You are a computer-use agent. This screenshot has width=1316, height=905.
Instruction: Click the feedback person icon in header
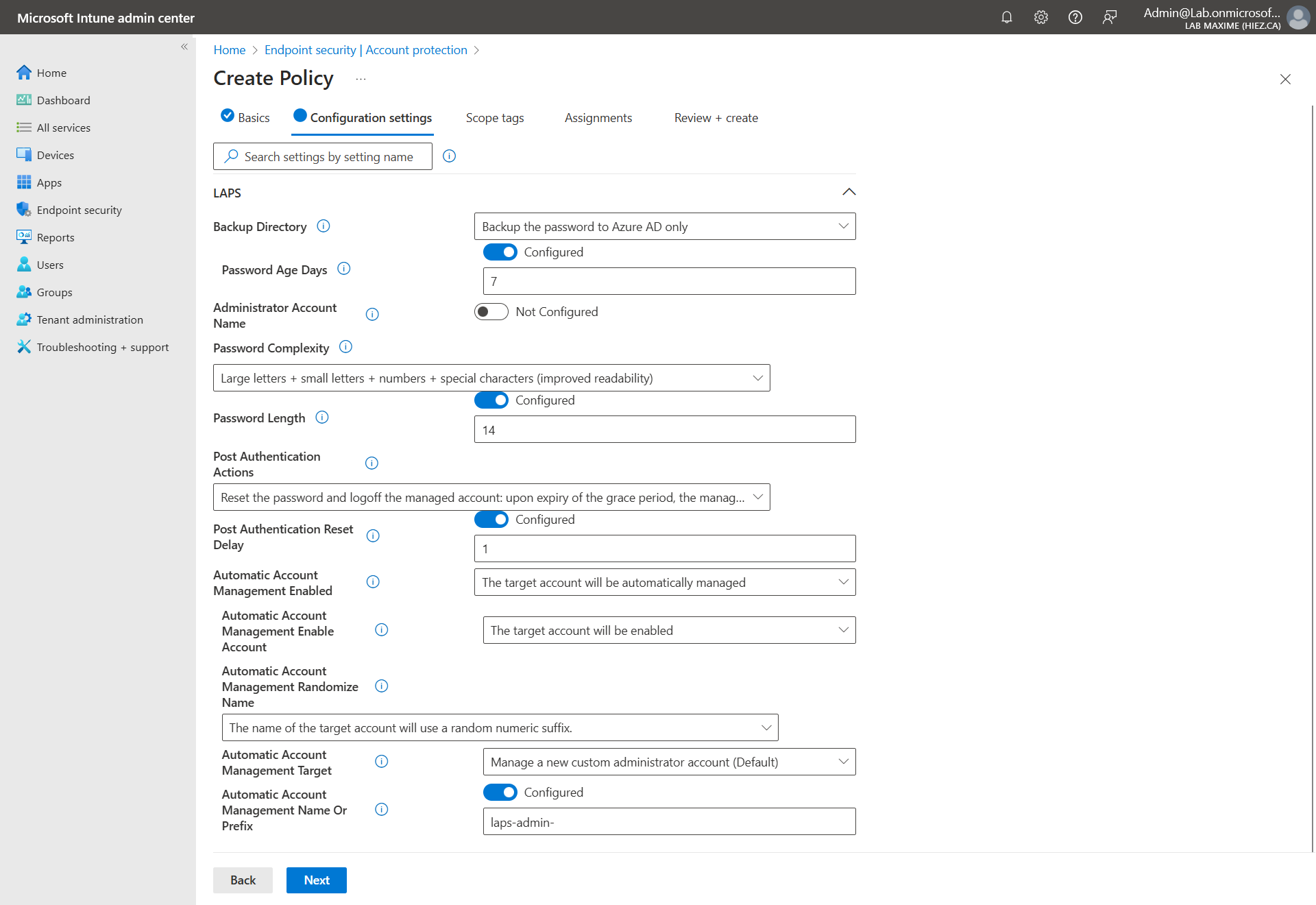(1109, 17)
